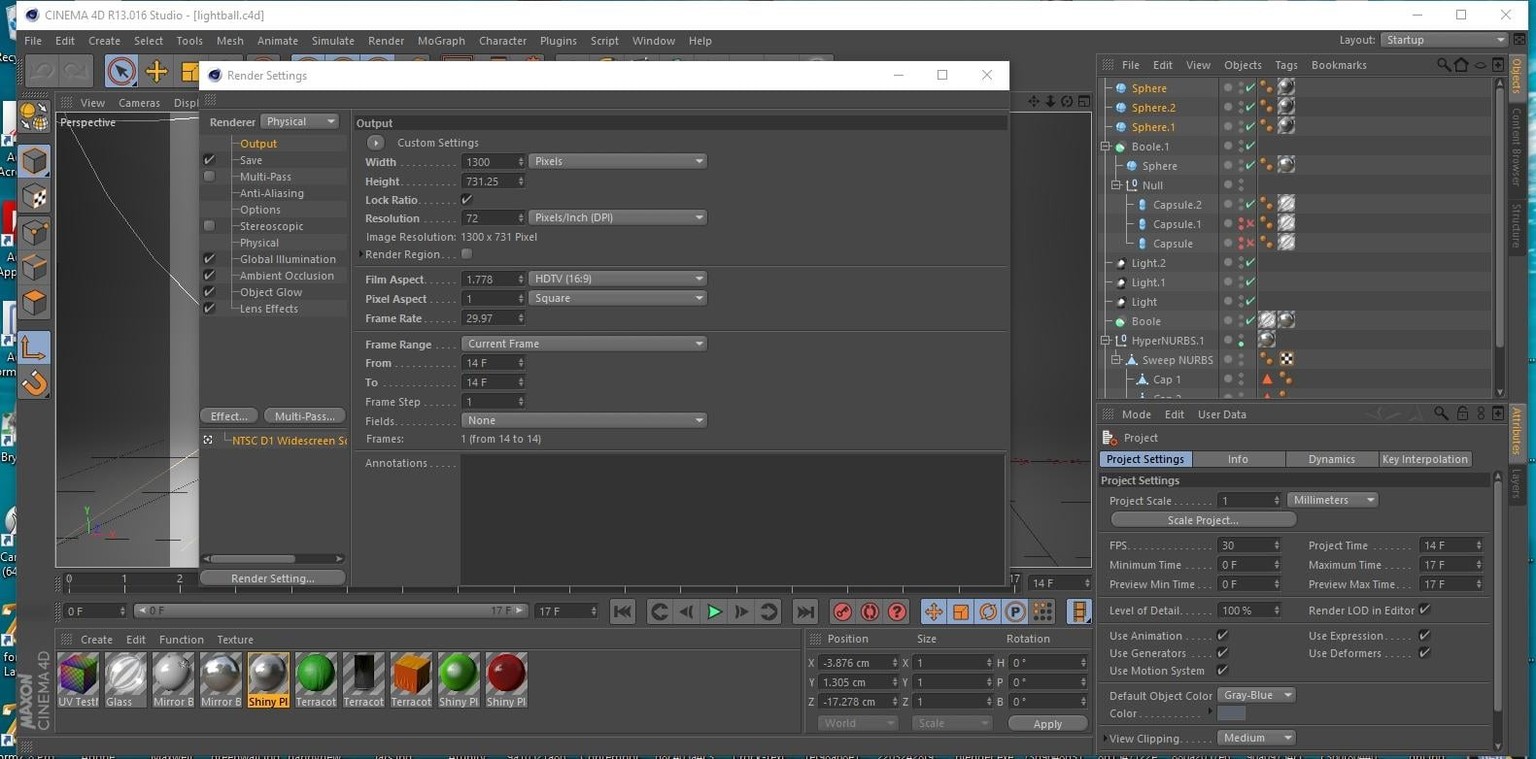The height and width of the screenshot is (759, 1536).
Task: Select the red Shiny Pl material thumbnail
Action: click(506, 680)
